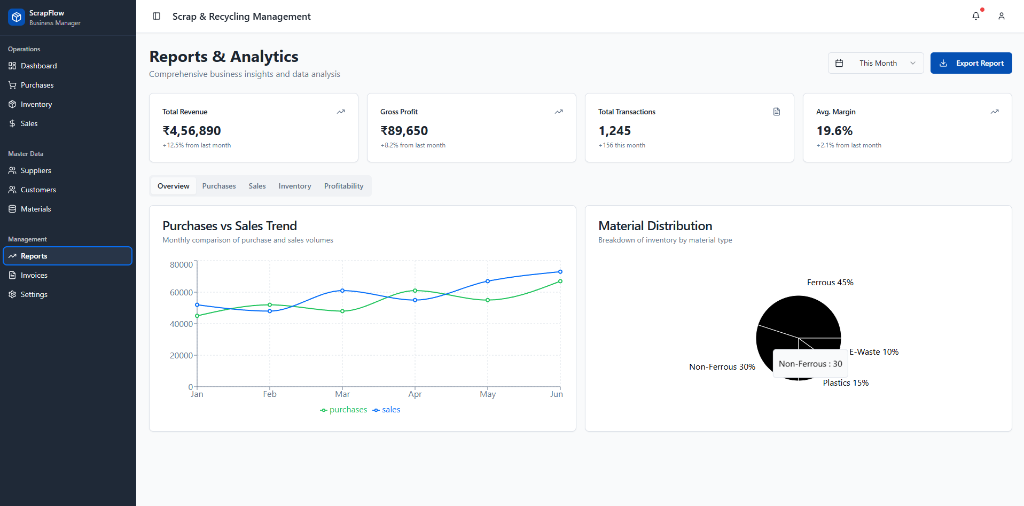
Task: Click the Purchases vs Sales Trend heading
Action: coord(229,226)
